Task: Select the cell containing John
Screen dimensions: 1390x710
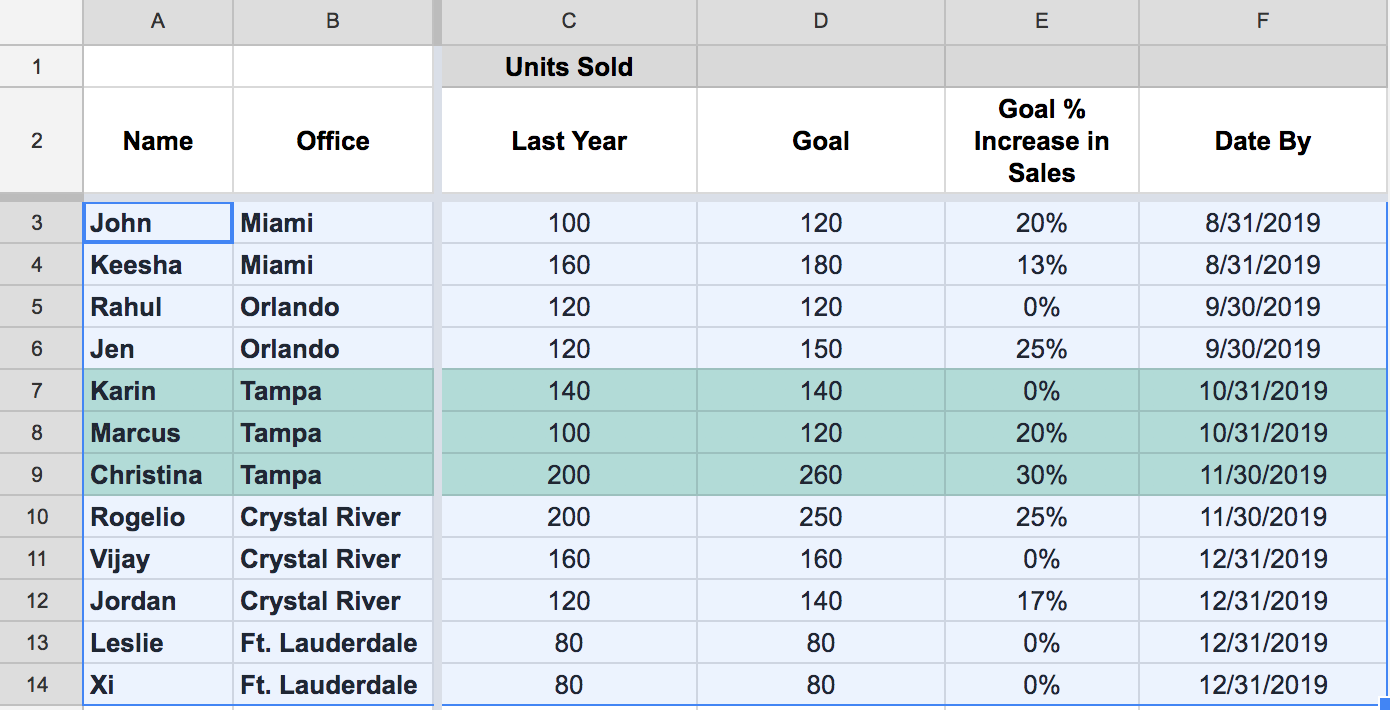Action: [x=157, y=222]
